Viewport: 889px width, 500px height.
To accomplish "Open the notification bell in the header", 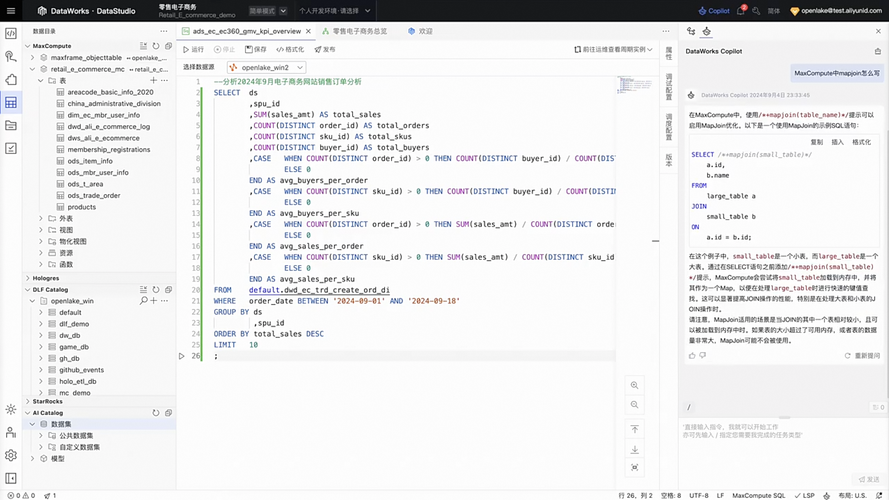I will click(x=740, y=11).
